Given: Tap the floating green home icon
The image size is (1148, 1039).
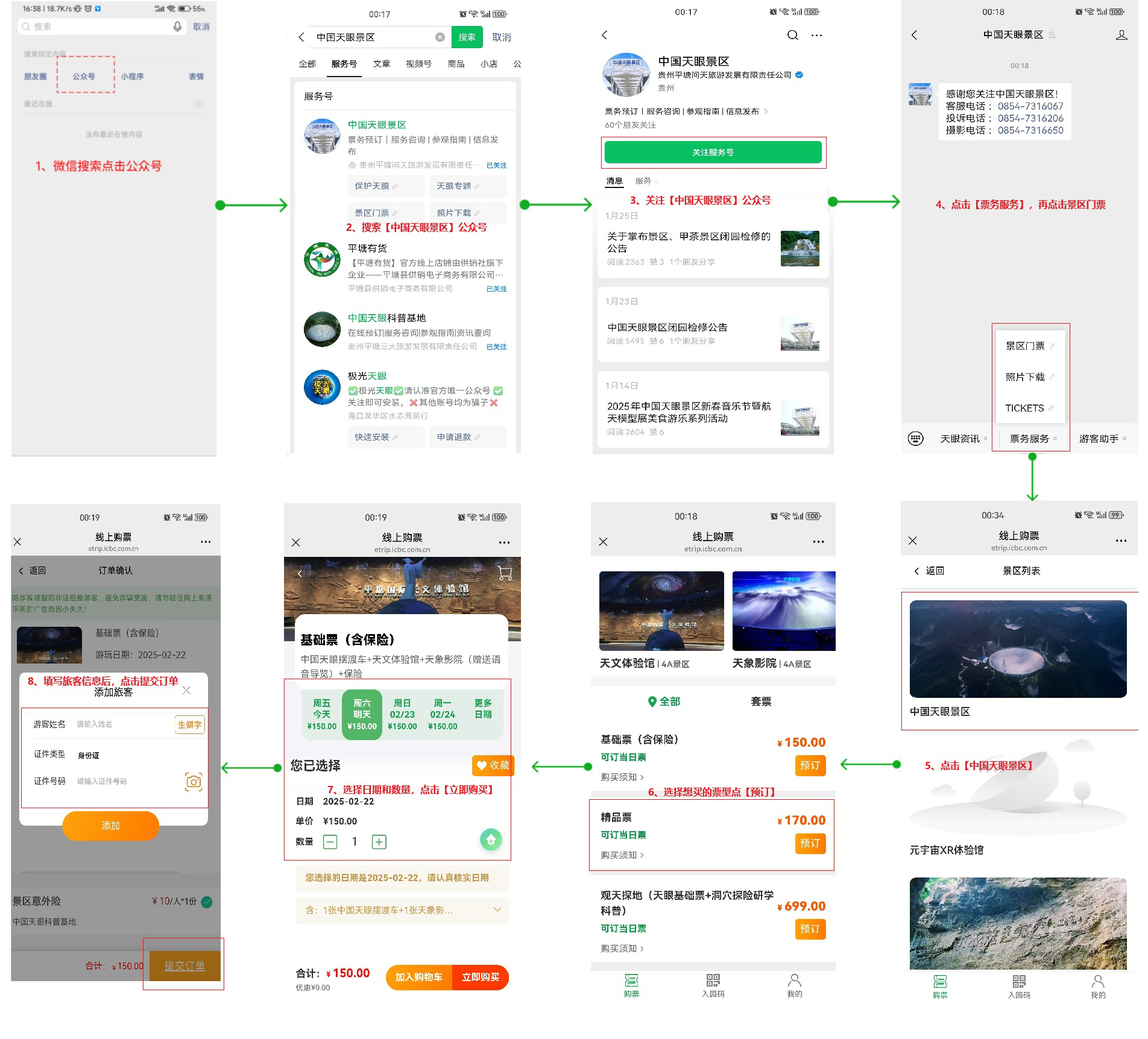Looking at the screenshot, I should tap(491, 840).
